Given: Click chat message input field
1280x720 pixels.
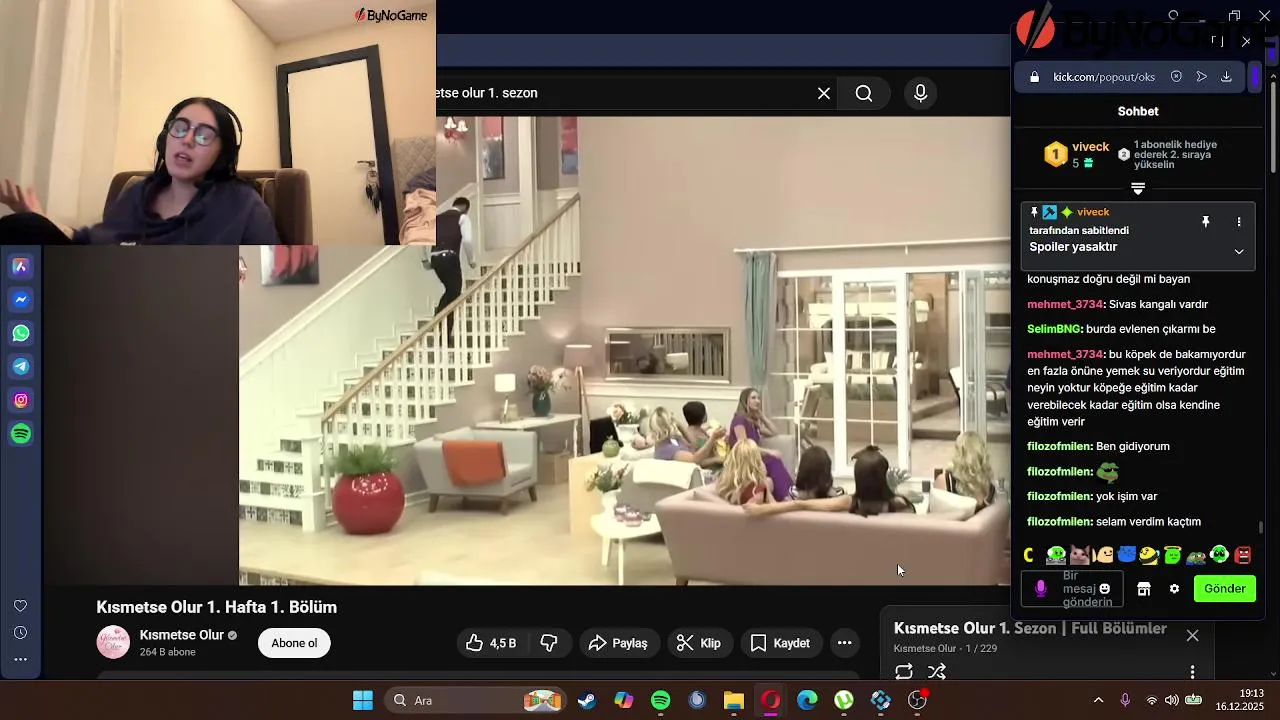Looking at the screenshot, I should (1072, 589).
